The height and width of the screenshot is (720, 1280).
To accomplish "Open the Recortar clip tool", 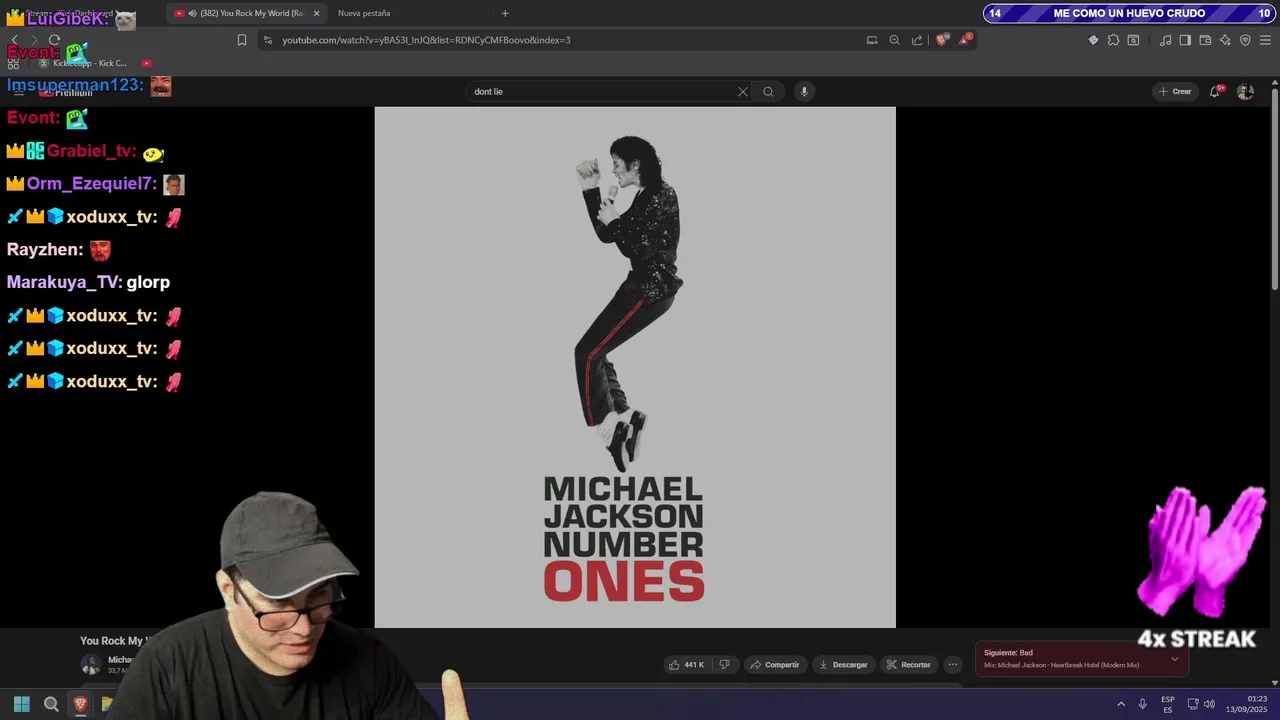I will (908, 664).
